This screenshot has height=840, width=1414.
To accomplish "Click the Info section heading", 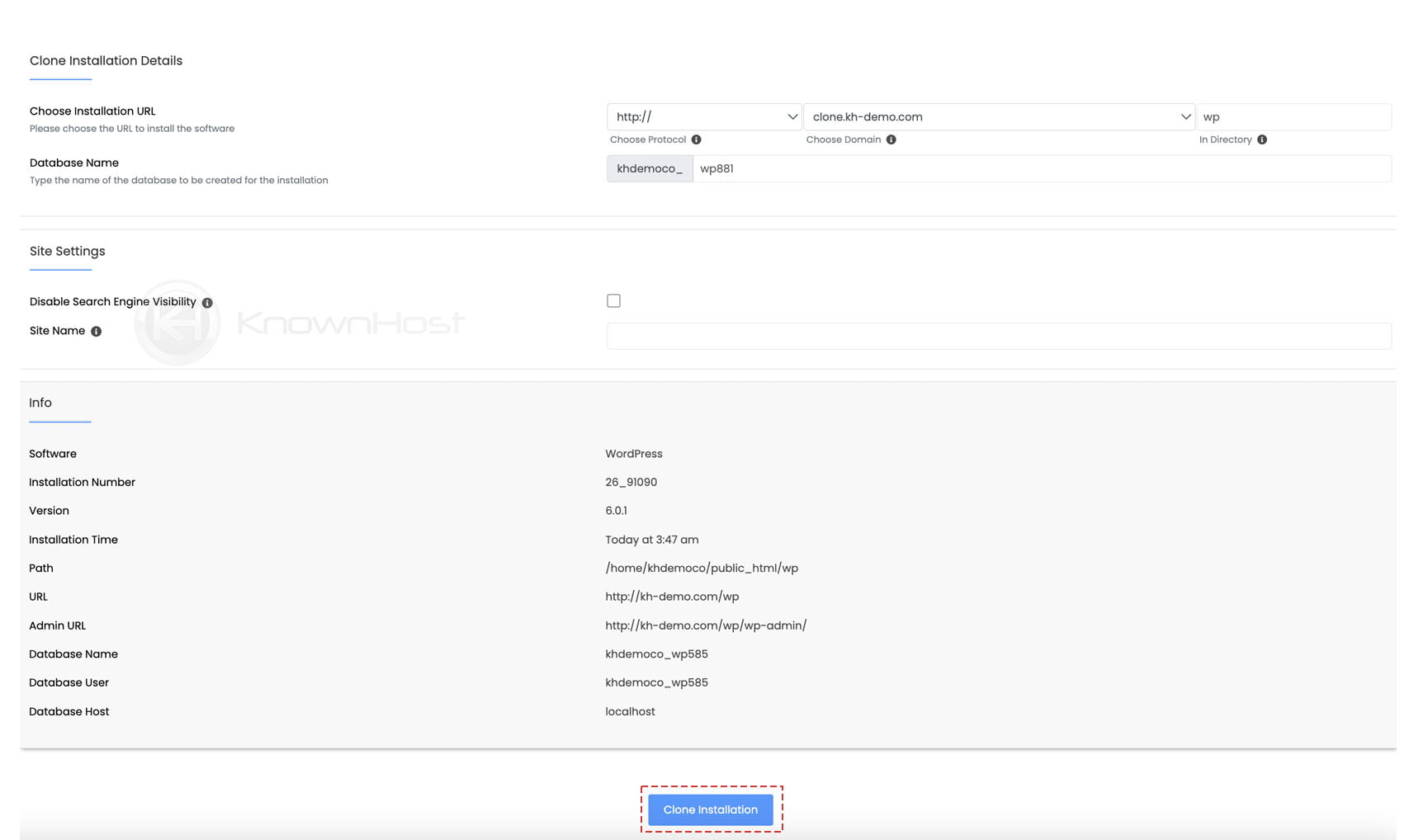I will click(39, 403).
